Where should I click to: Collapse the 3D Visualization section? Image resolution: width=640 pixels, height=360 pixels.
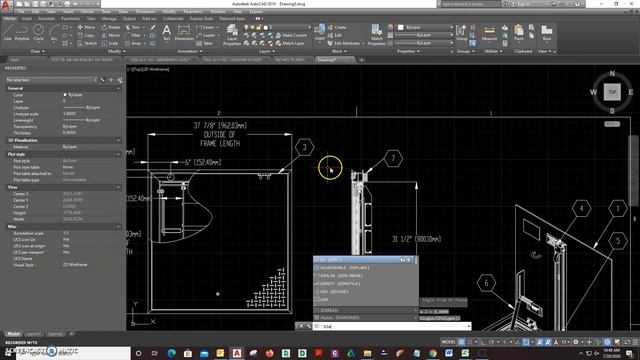118,140
